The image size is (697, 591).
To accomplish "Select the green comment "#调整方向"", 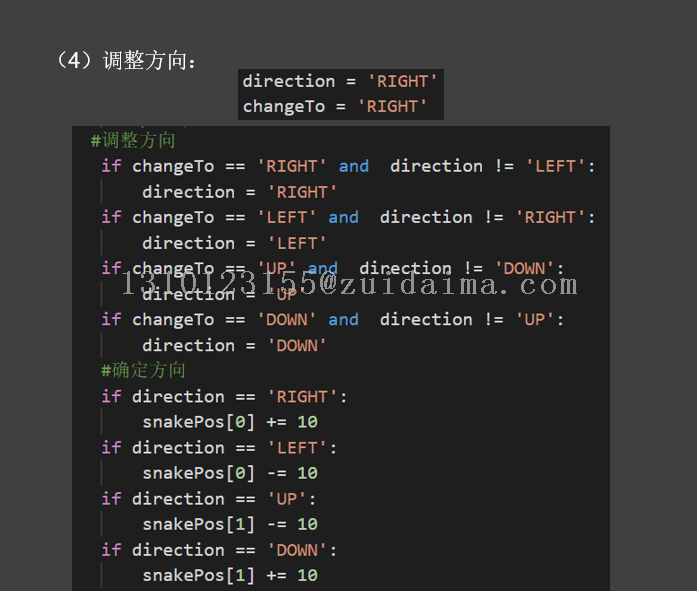I will [133, 140].
